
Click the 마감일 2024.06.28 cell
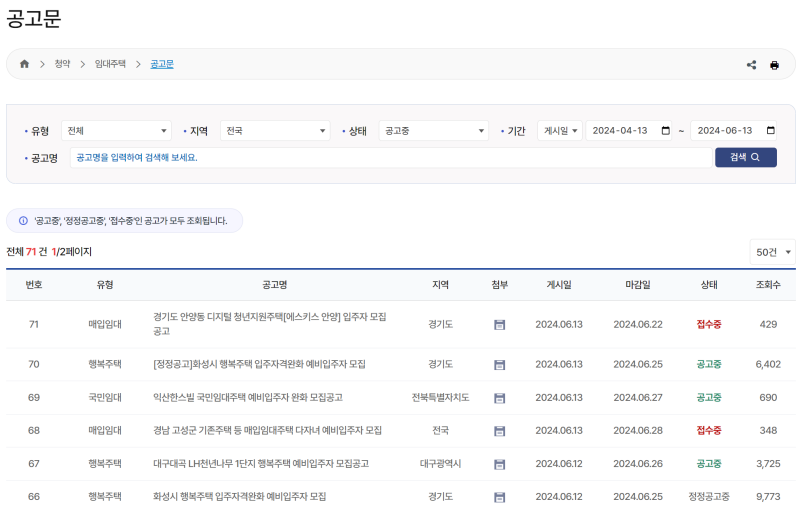tap(638, 430)
